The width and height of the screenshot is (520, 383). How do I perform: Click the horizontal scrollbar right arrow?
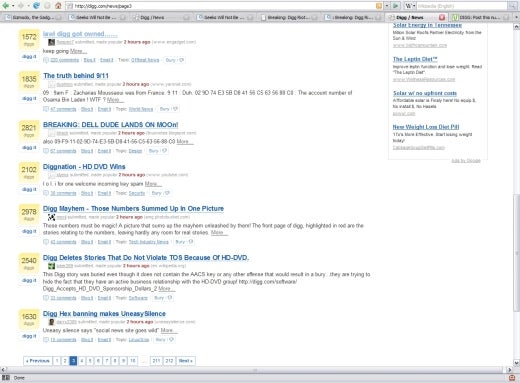509,369
